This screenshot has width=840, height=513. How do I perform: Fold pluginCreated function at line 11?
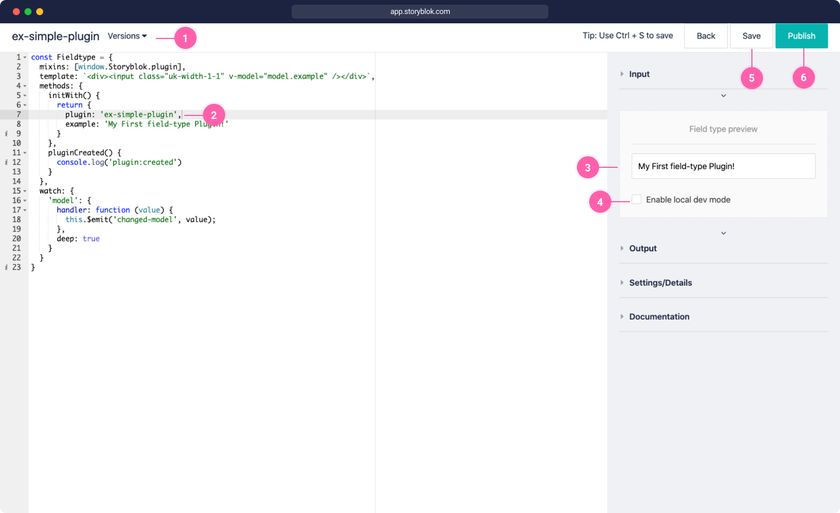point(25,153)
